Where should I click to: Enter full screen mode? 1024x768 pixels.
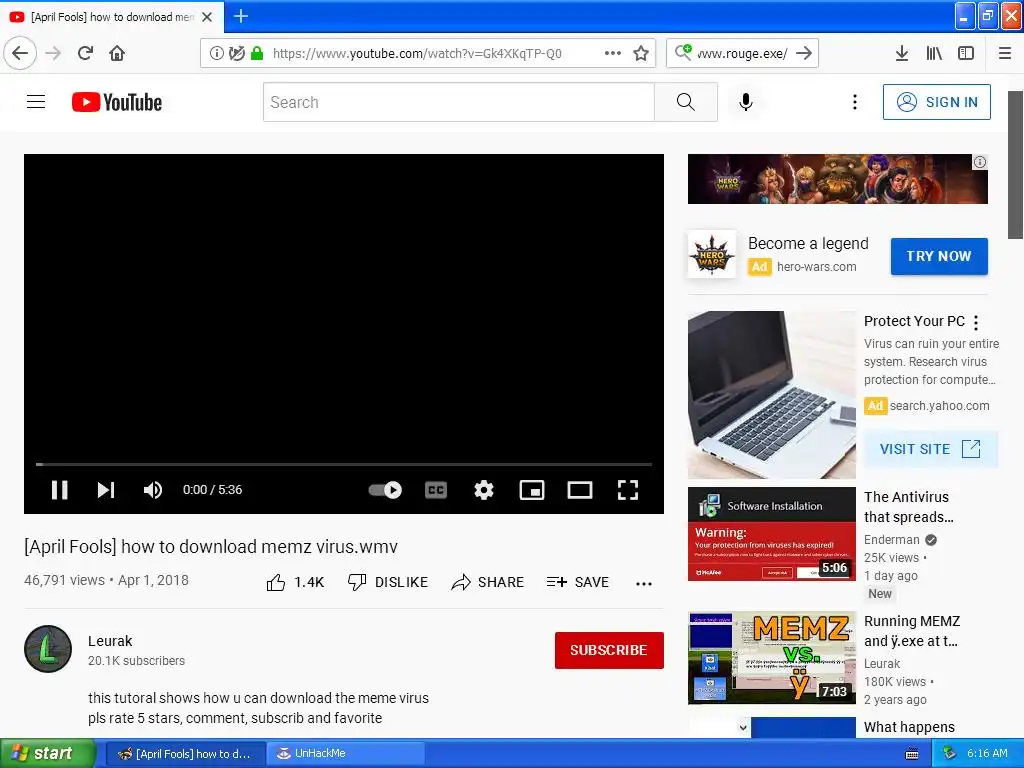628,490
